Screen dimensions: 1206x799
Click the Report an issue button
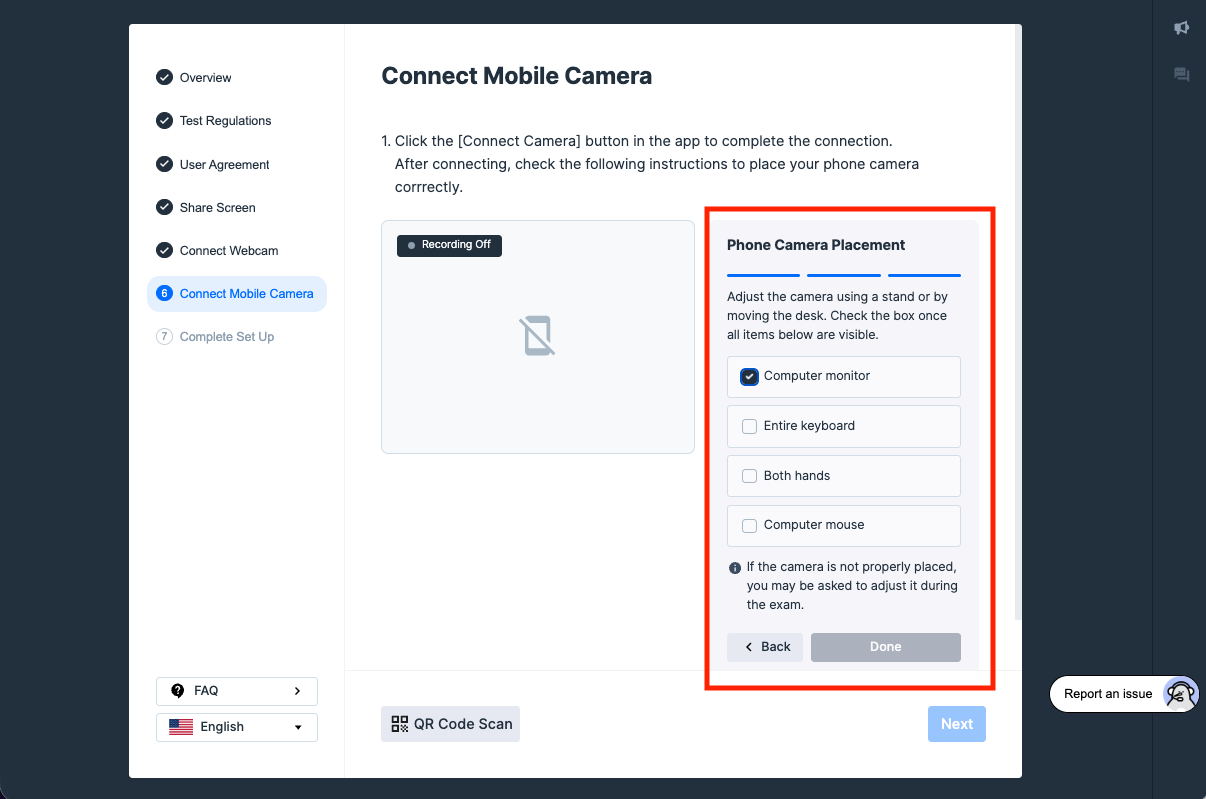1107,694
